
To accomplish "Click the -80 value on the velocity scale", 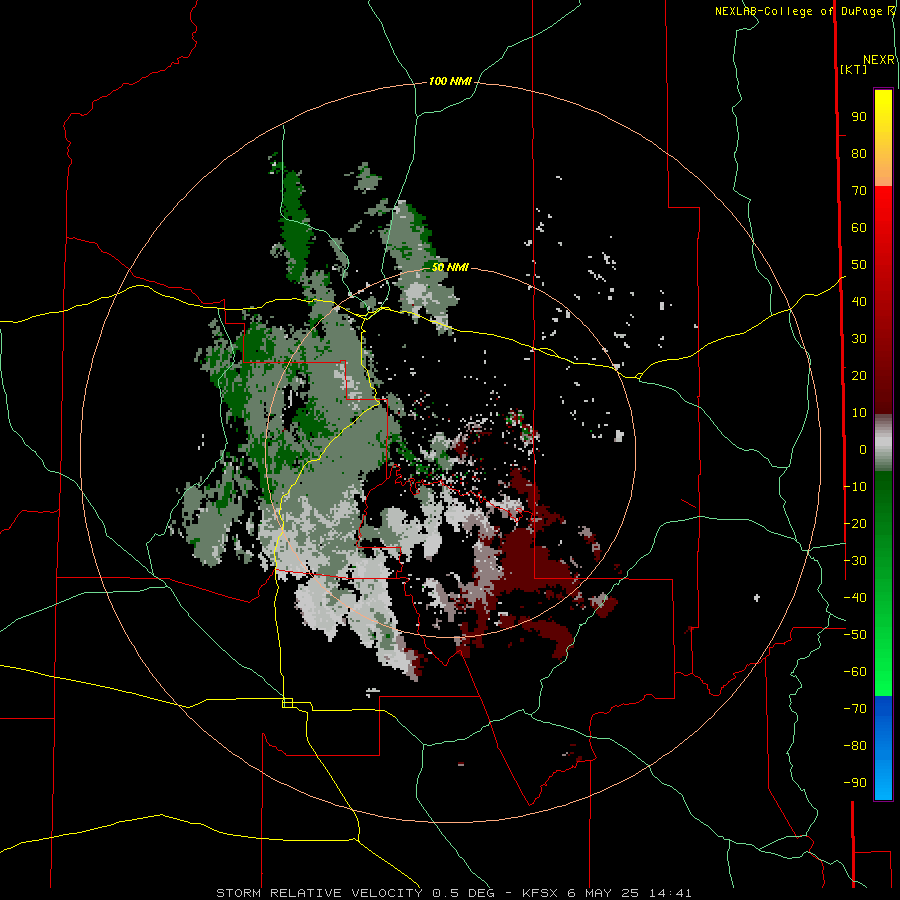I will [x=855, y=746].
